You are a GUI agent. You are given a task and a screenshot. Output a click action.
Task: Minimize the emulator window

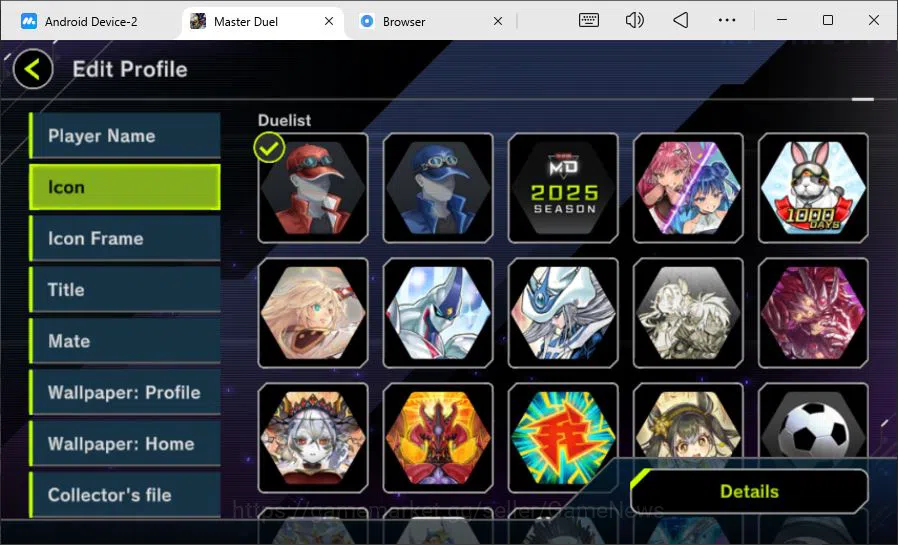[782, 20]
